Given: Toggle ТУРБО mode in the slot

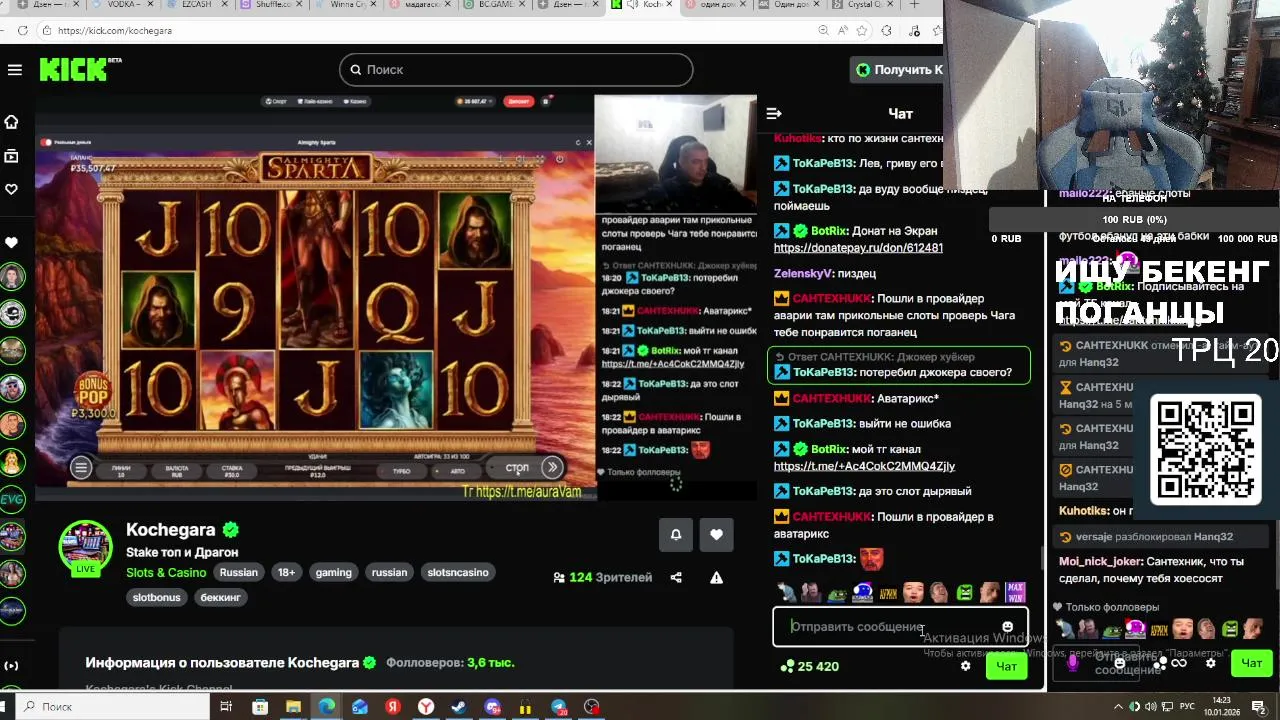Looking at the screenshot, I should click(x=402, y=470).
